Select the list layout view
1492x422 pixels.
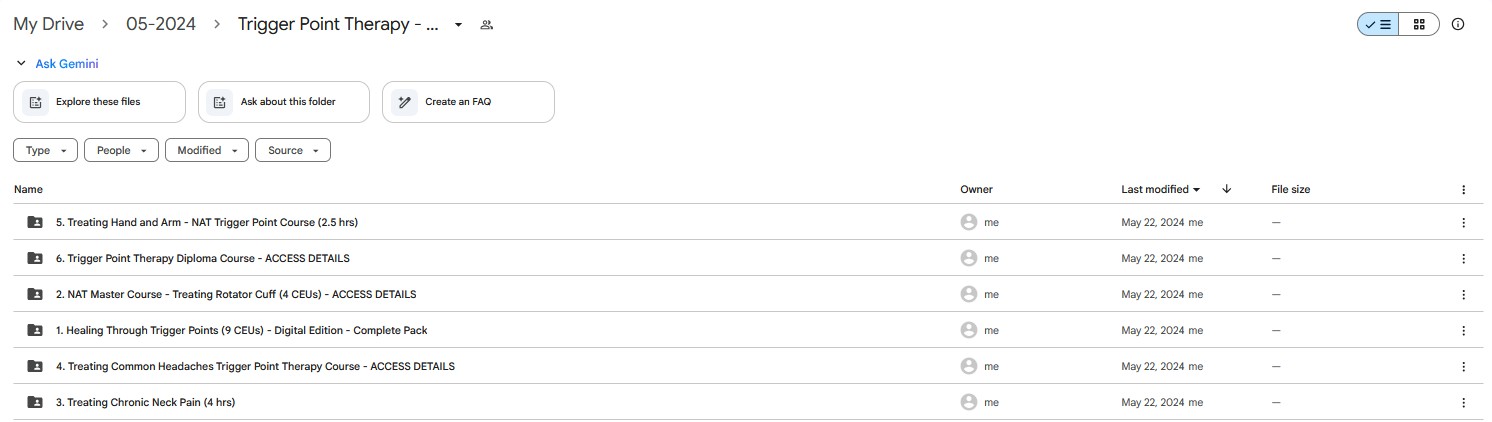[x=1378, y=25]
